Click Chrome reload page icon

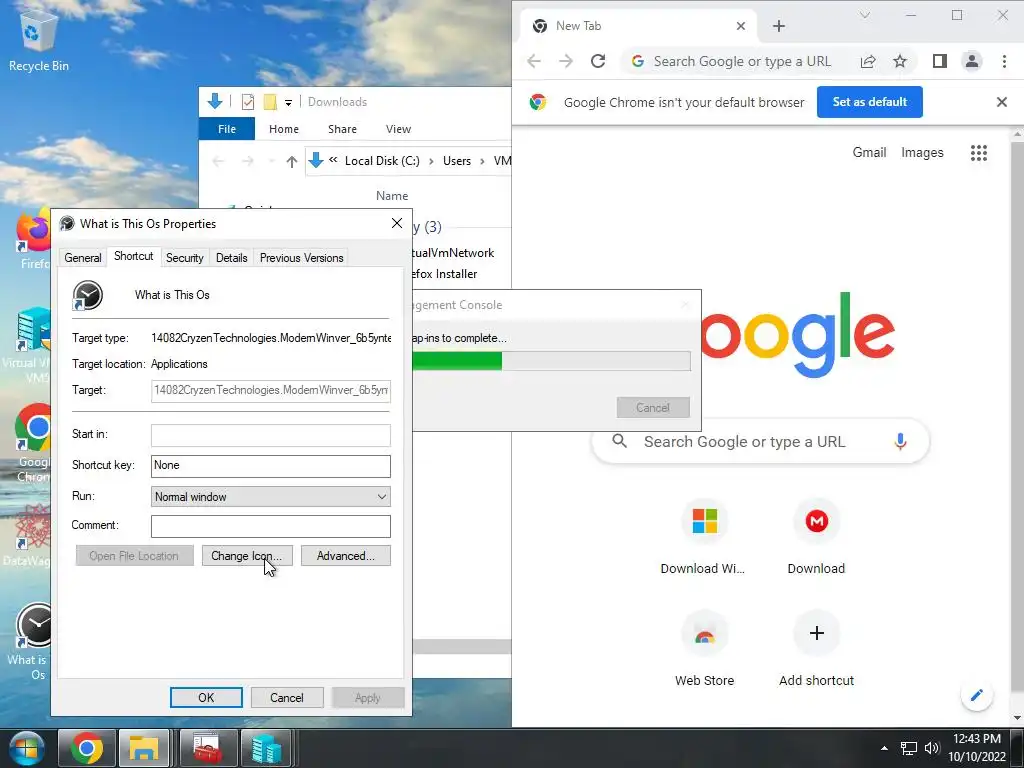(x=598, y=61)
